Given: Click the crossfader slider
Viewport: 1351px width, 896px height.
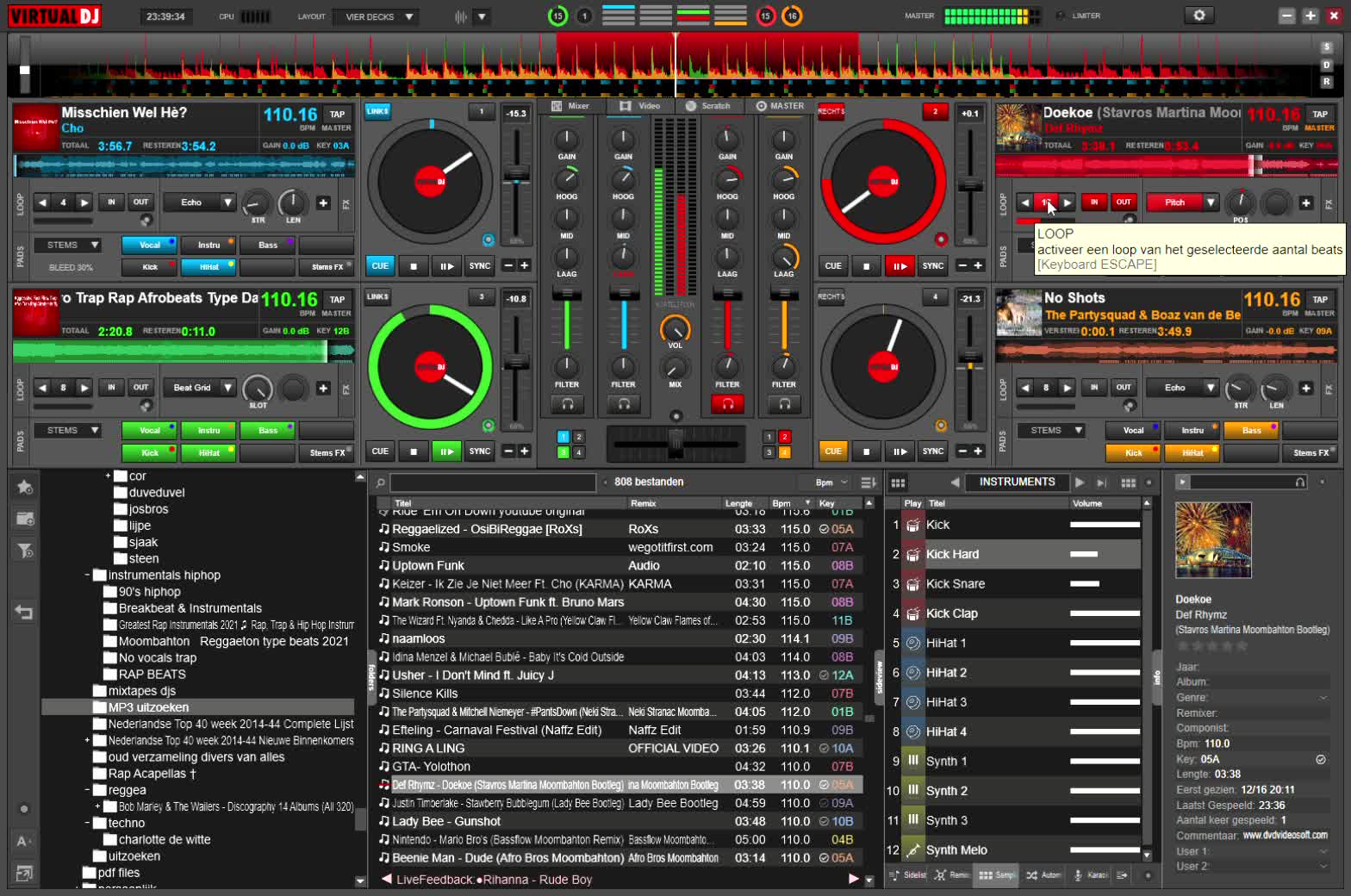Looking at the screenshot, I should point(676,444).
